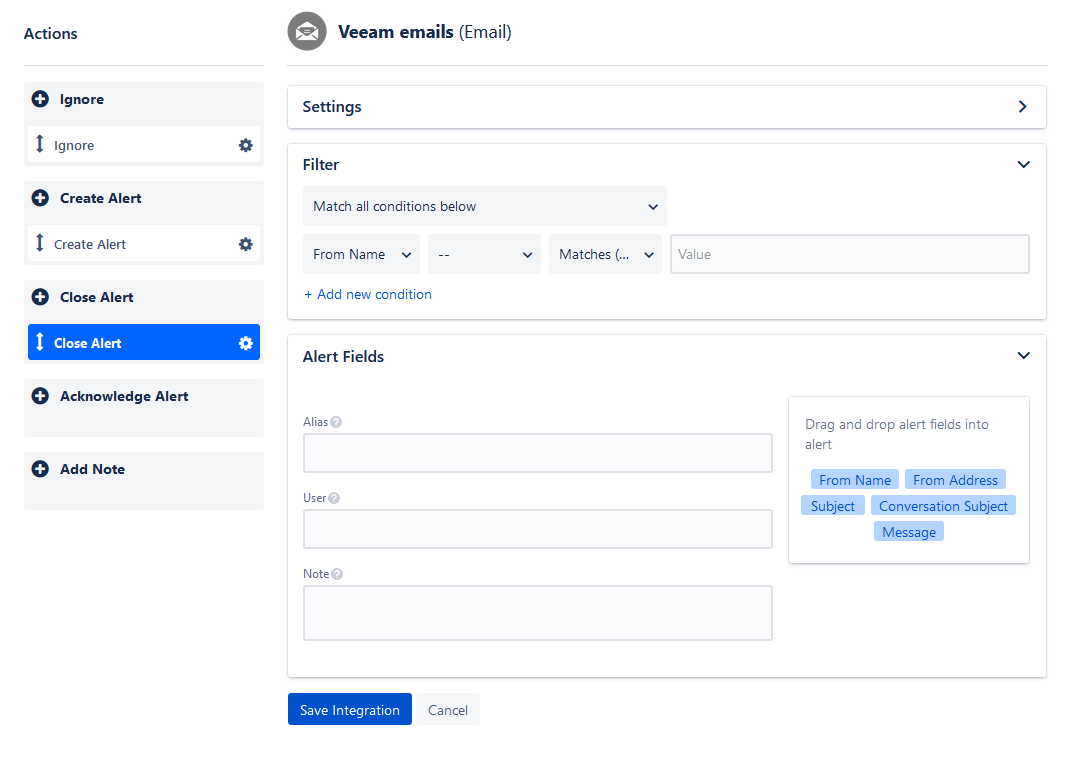Screen dimensions: 1073x771
Task: Click the Acknowledge Alert action header
Action: 124,397
